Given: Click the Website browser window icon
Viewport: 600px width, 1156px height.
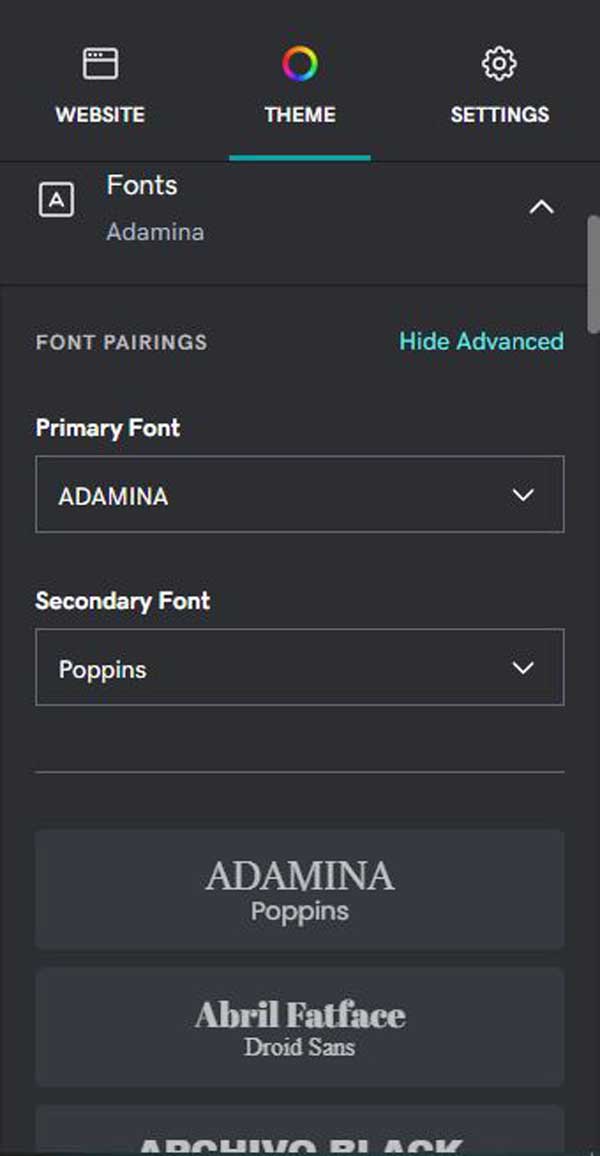Looking at the screenshot, I should 99,62.
